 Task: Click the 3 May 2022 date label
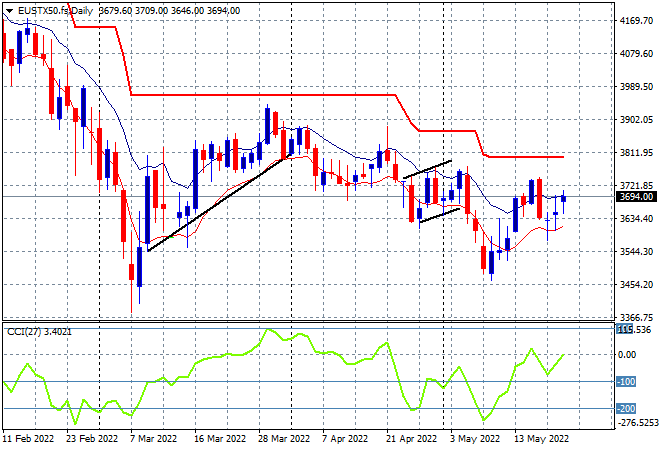475,439
